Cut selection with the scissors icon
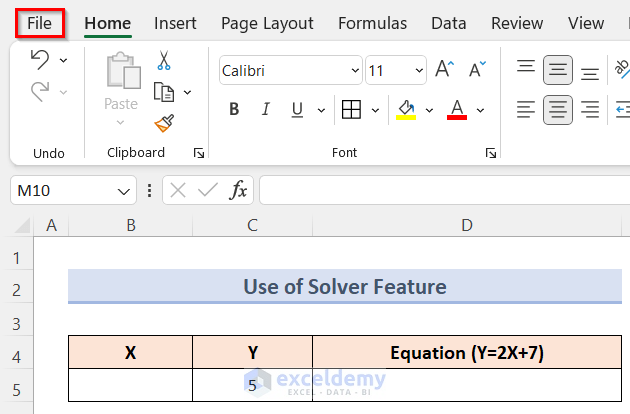This screenshot has height=414, width=630. (x=164, y=61)
